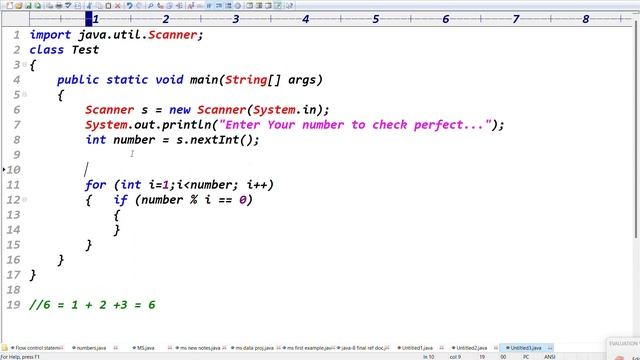640x360 pixels.
Task: Collapse the fold marker at line 3
Action: (25, 64)
